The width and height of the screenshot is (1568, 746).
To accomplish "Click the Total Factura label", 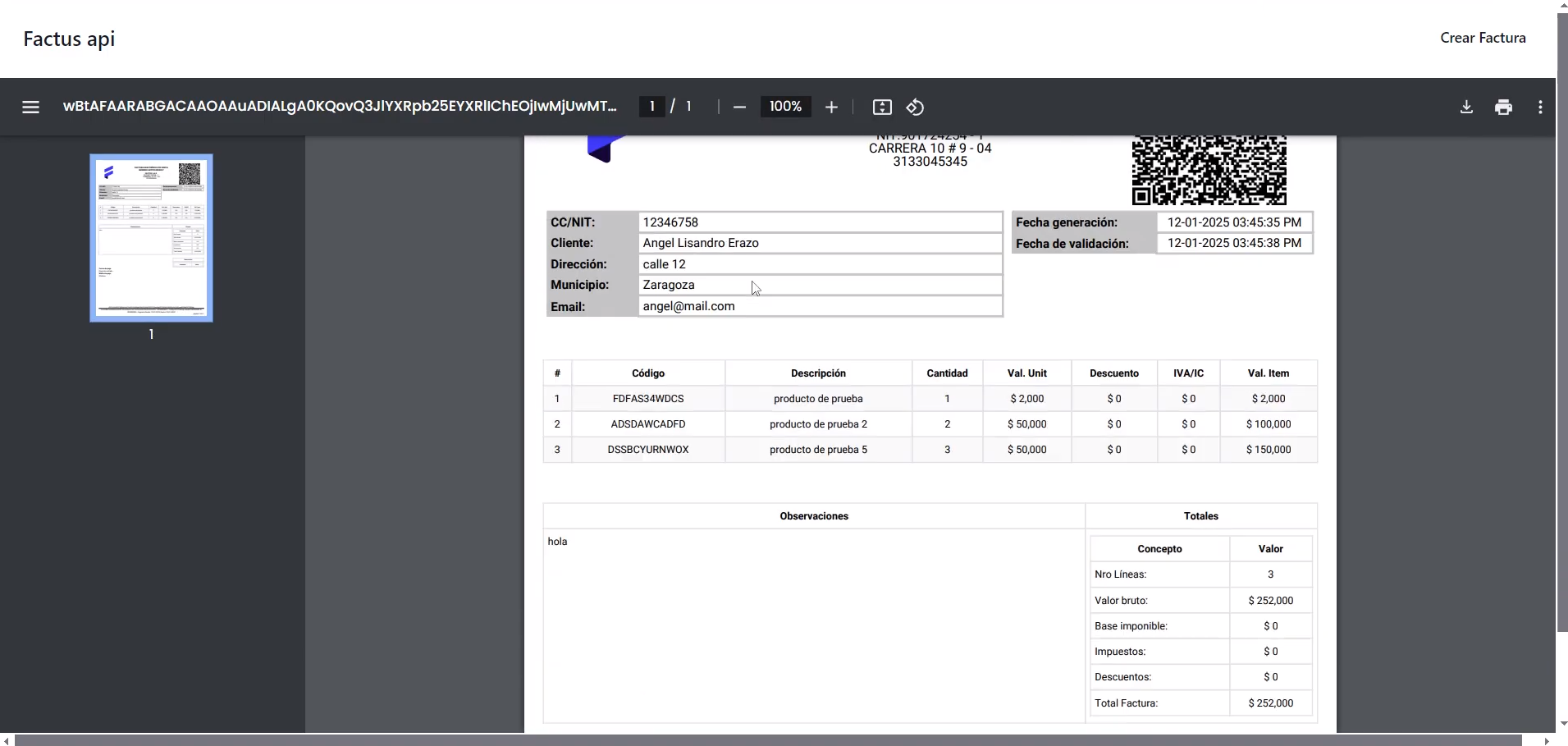I will (1126, 703).
